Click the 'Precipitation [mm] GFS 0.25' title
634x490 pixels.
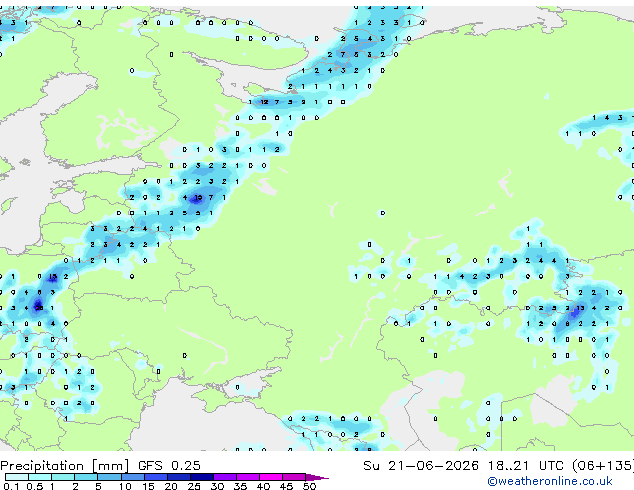[100, 466]
